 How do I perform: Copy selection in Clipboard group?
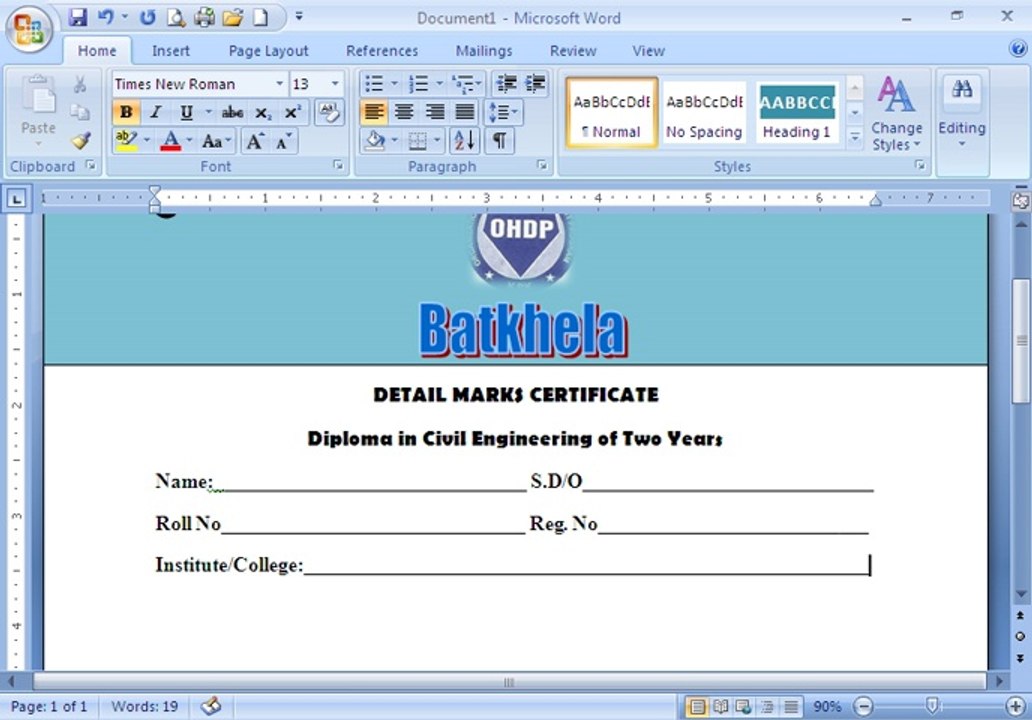click(x=80, y=113)
